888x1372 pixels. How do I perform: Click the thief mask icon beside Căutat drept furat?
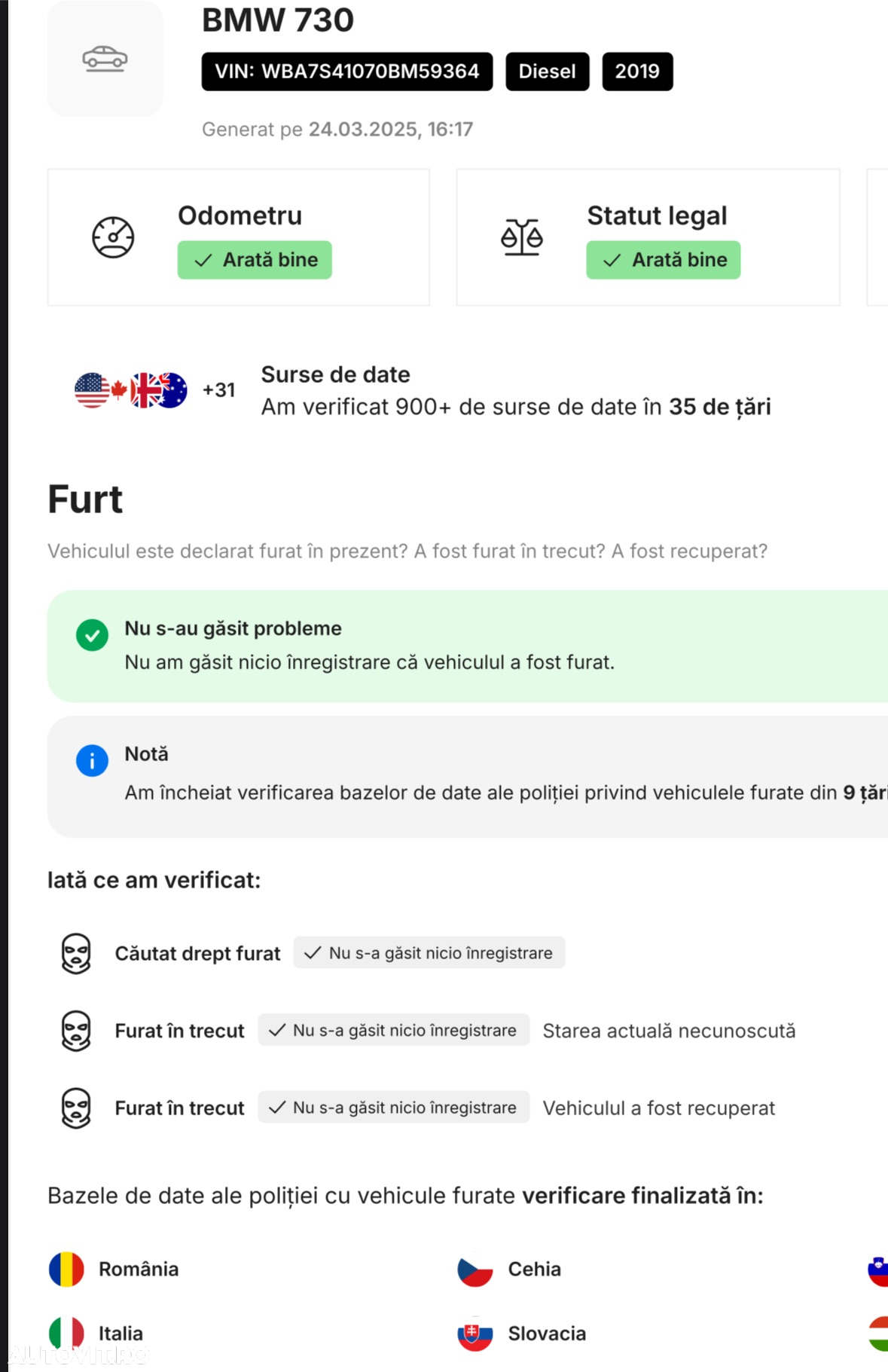(76, 954)
